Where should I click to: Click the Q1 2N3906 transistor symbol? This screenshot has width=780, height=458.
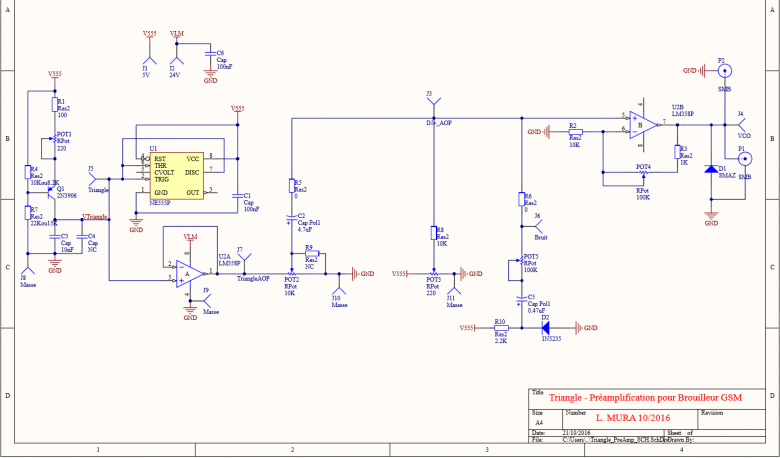point(51,192)
